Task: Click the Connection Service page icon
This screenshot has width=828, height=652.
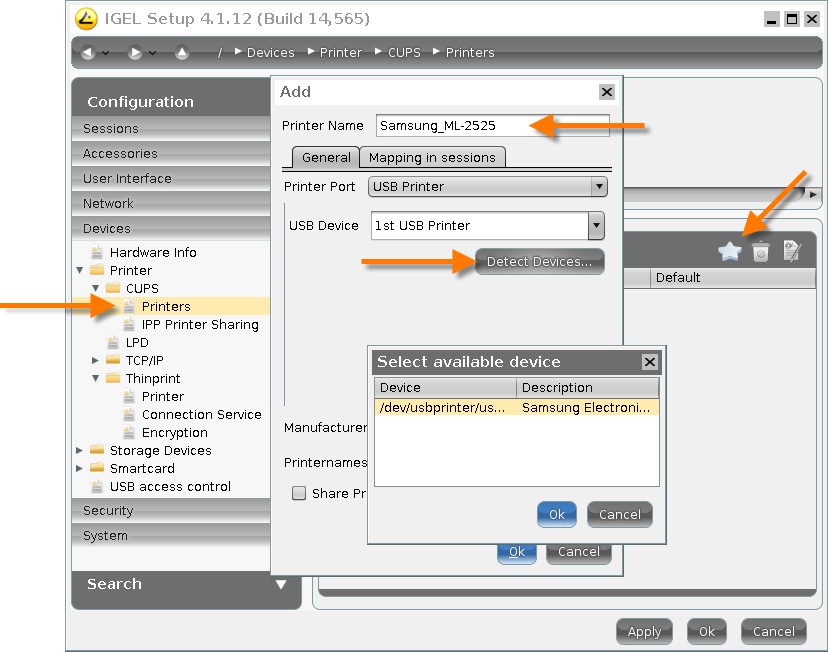Action: click(129, 414)
